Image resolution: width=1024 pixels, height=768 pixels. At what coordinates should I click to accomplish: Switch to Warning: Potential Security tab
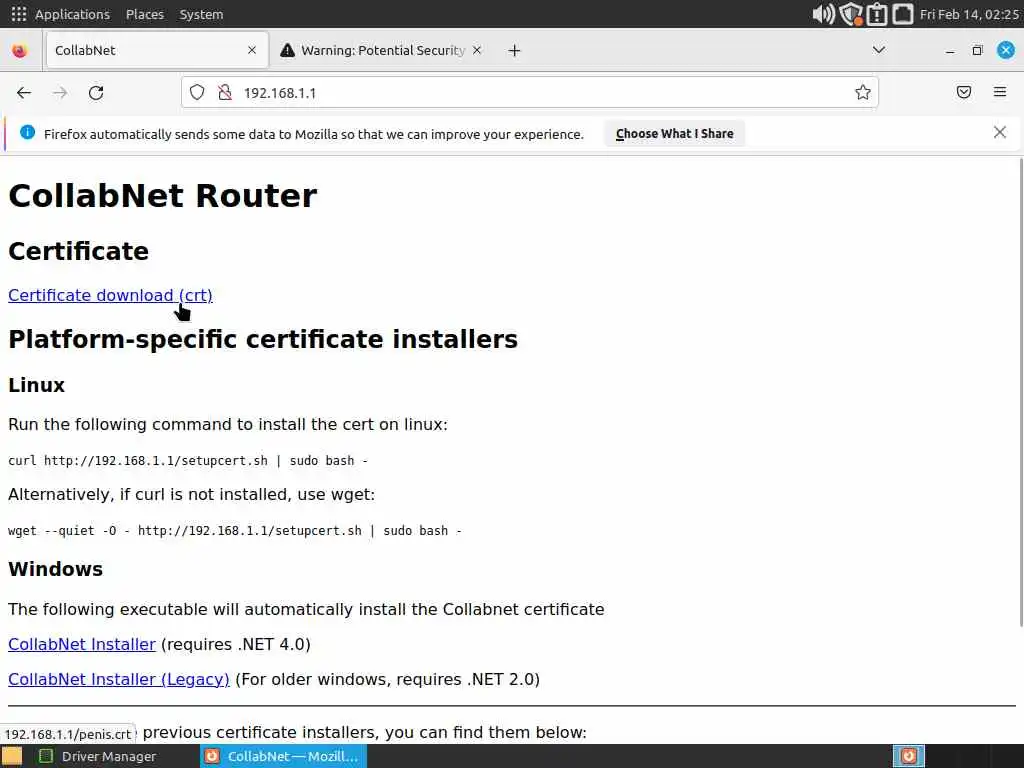click(381, 50)
